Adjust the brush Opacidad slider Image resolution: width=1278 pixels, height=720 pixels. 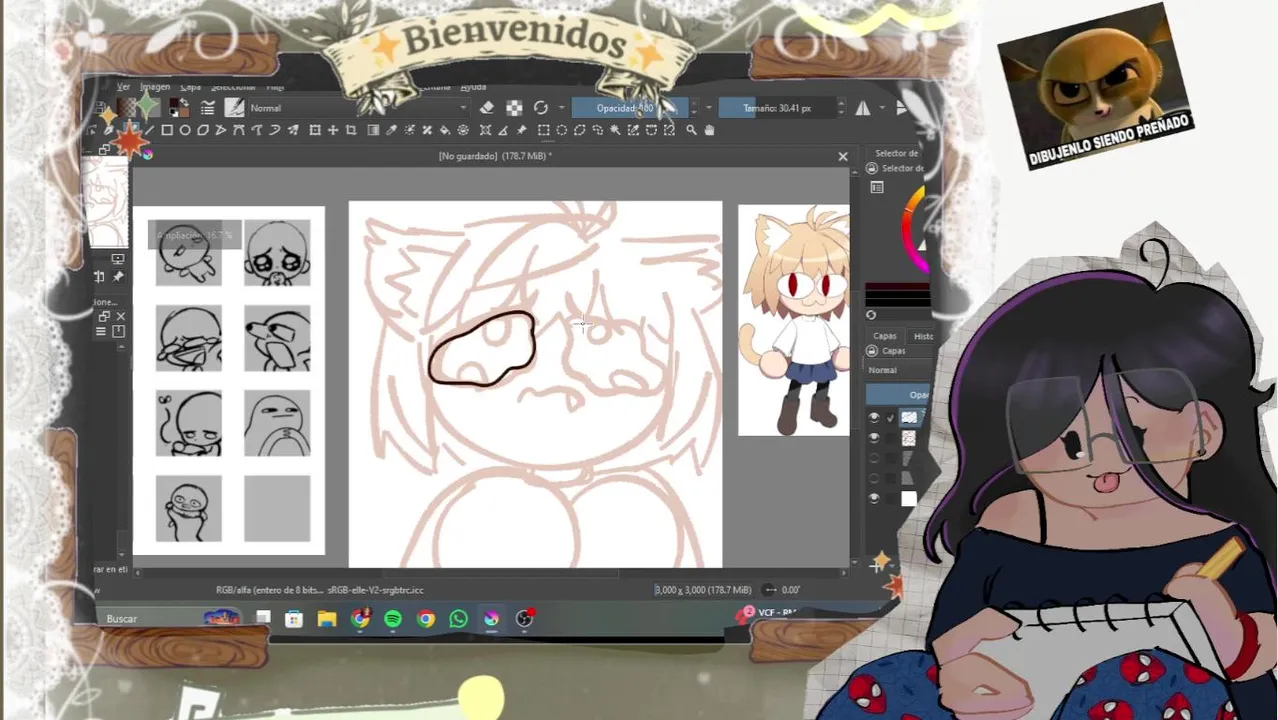click(x=630, y=108)
